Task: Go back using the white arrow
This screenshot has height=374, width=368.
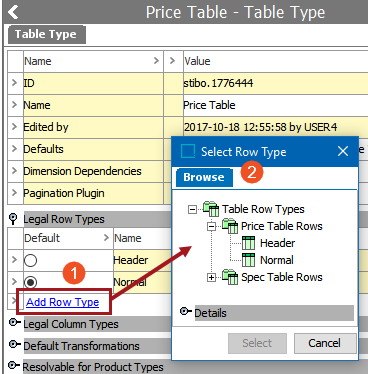Action: point(13,12)
